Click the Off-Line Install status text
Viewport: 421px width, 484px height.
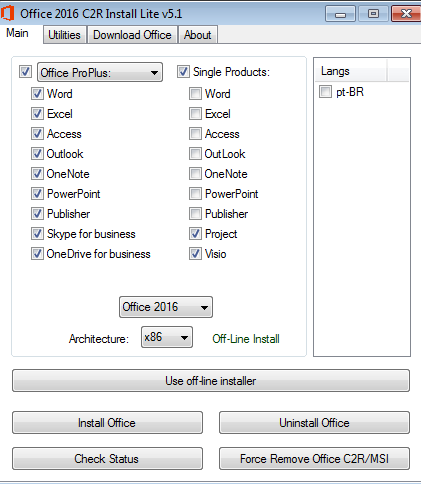coord(246,339)
